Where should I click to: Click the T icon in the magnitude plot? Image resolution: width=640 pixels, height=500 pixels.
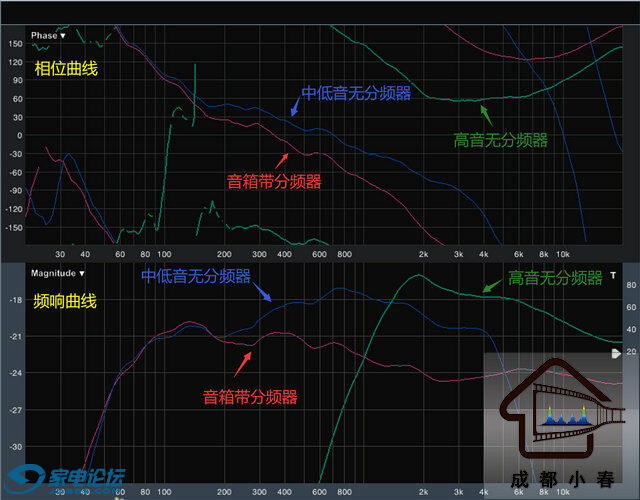click(613, 274)
